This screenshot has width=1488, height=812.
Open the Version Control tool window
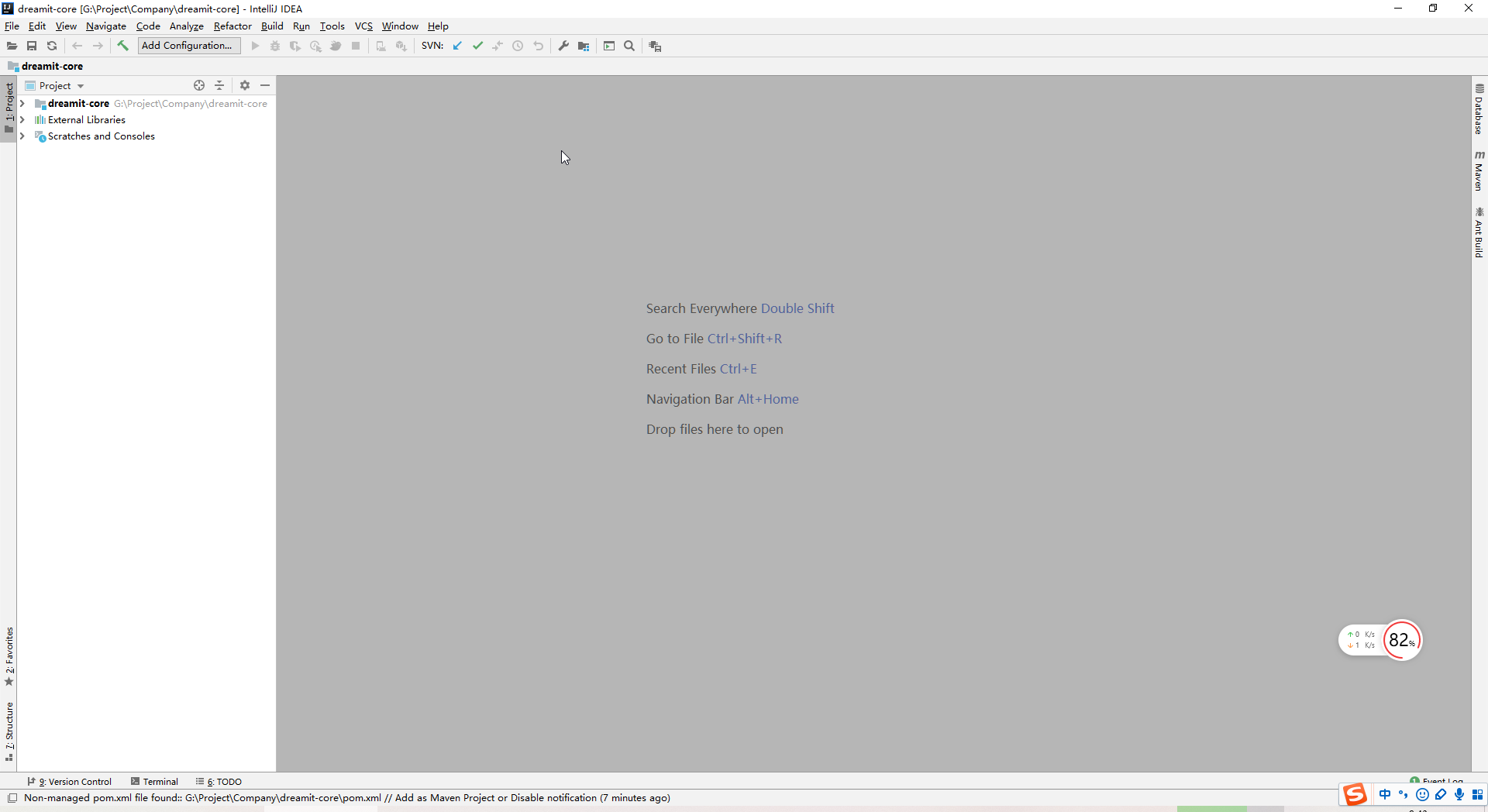coord(70,781)
